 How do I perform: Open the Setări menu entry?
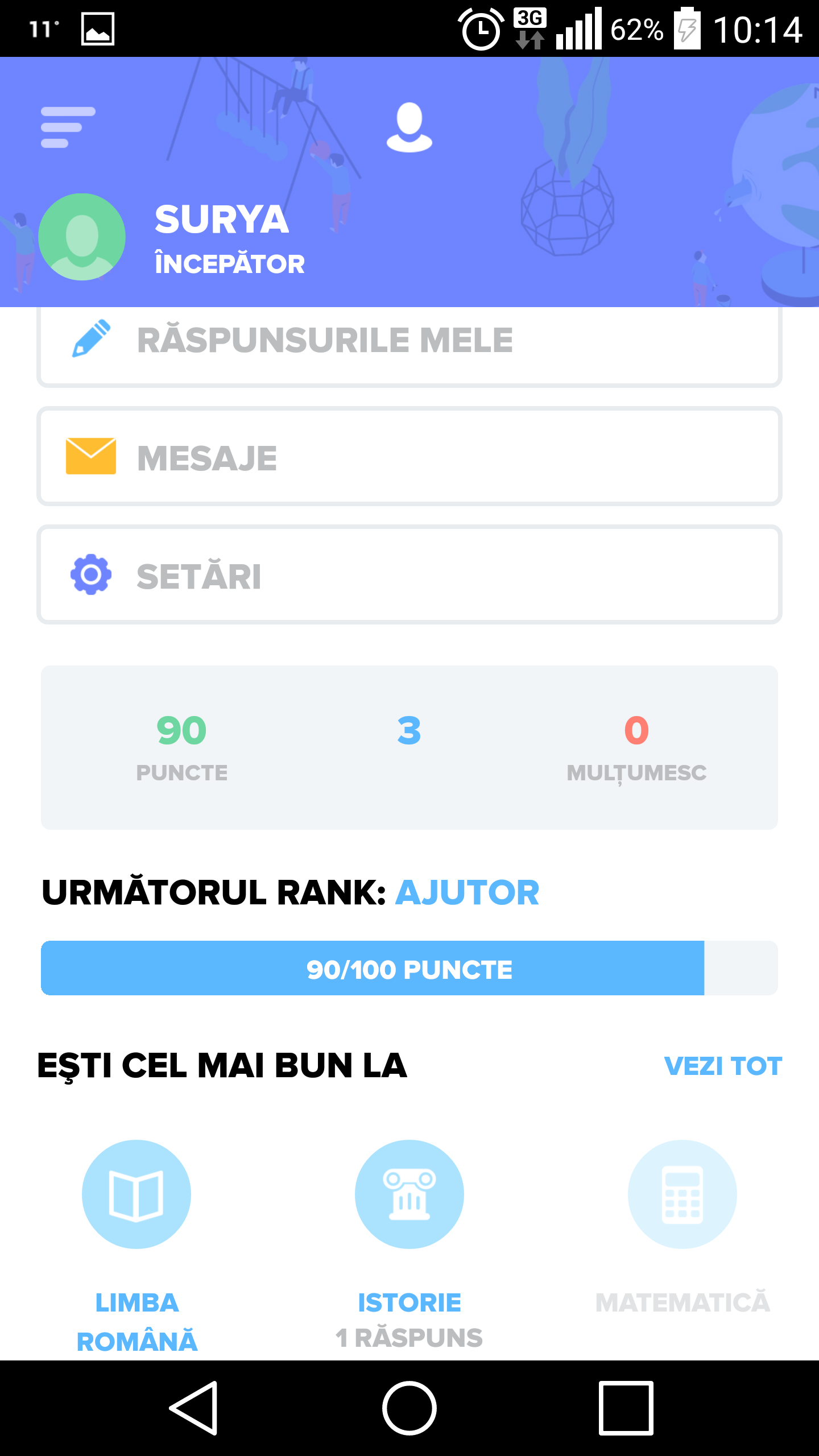[x=409, y=575]
